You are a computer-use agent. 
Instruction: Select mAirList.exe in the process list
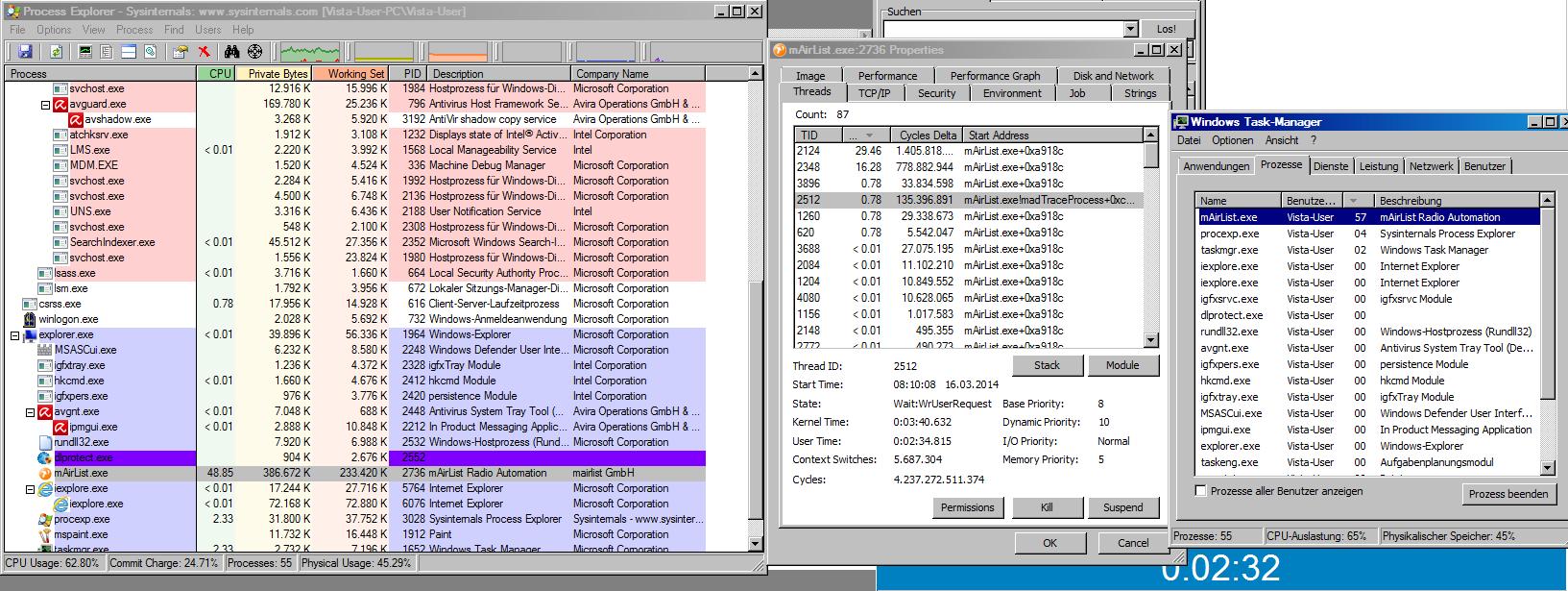coord(81,473)
